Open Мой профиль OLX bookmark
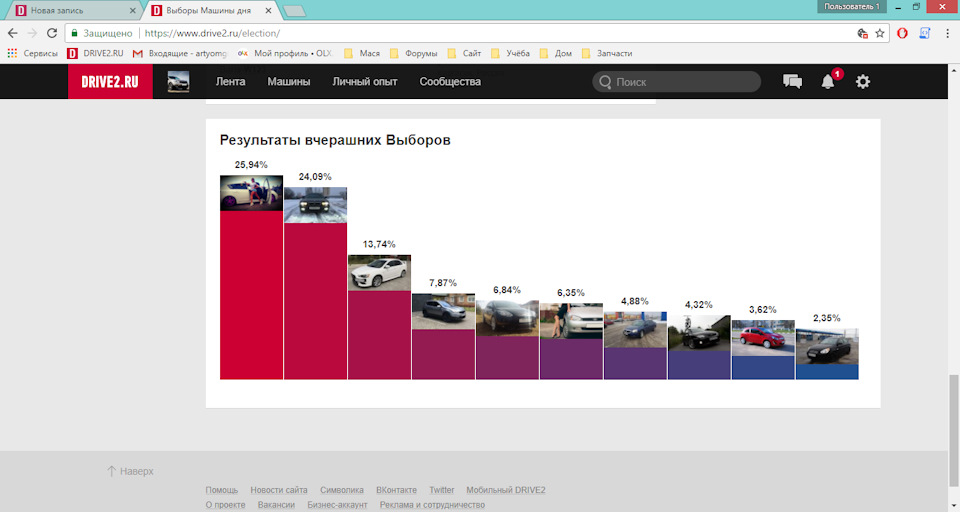 click(x=285, y=53)
